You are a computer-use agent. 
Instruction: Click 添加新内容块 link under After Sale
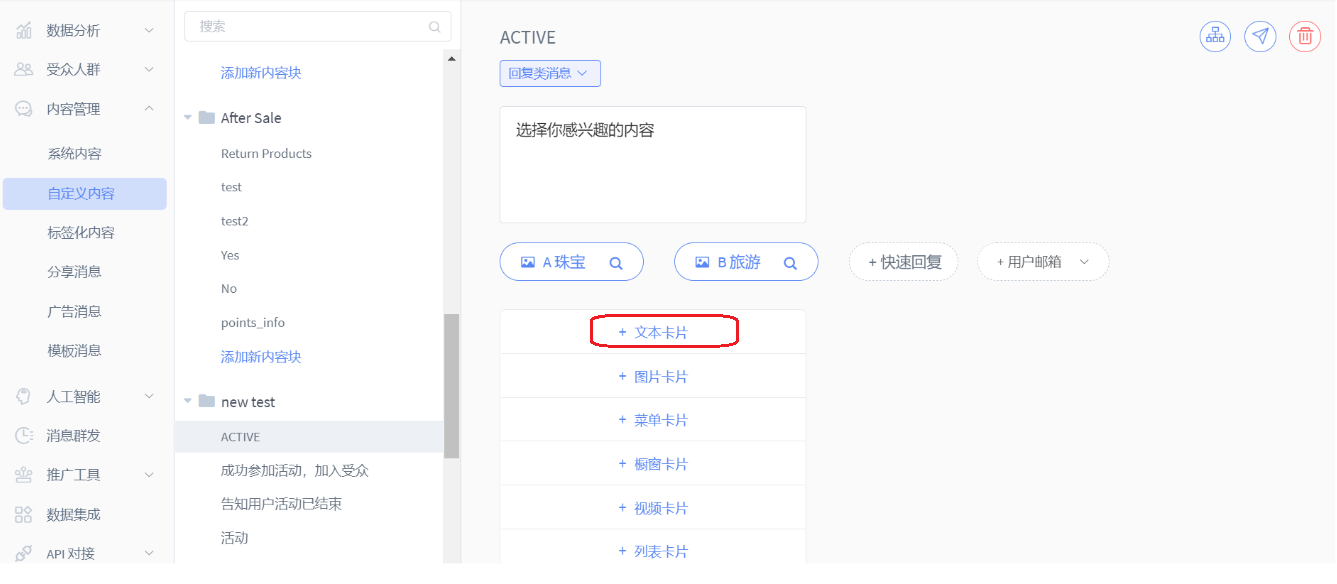[x=261, y=357]
